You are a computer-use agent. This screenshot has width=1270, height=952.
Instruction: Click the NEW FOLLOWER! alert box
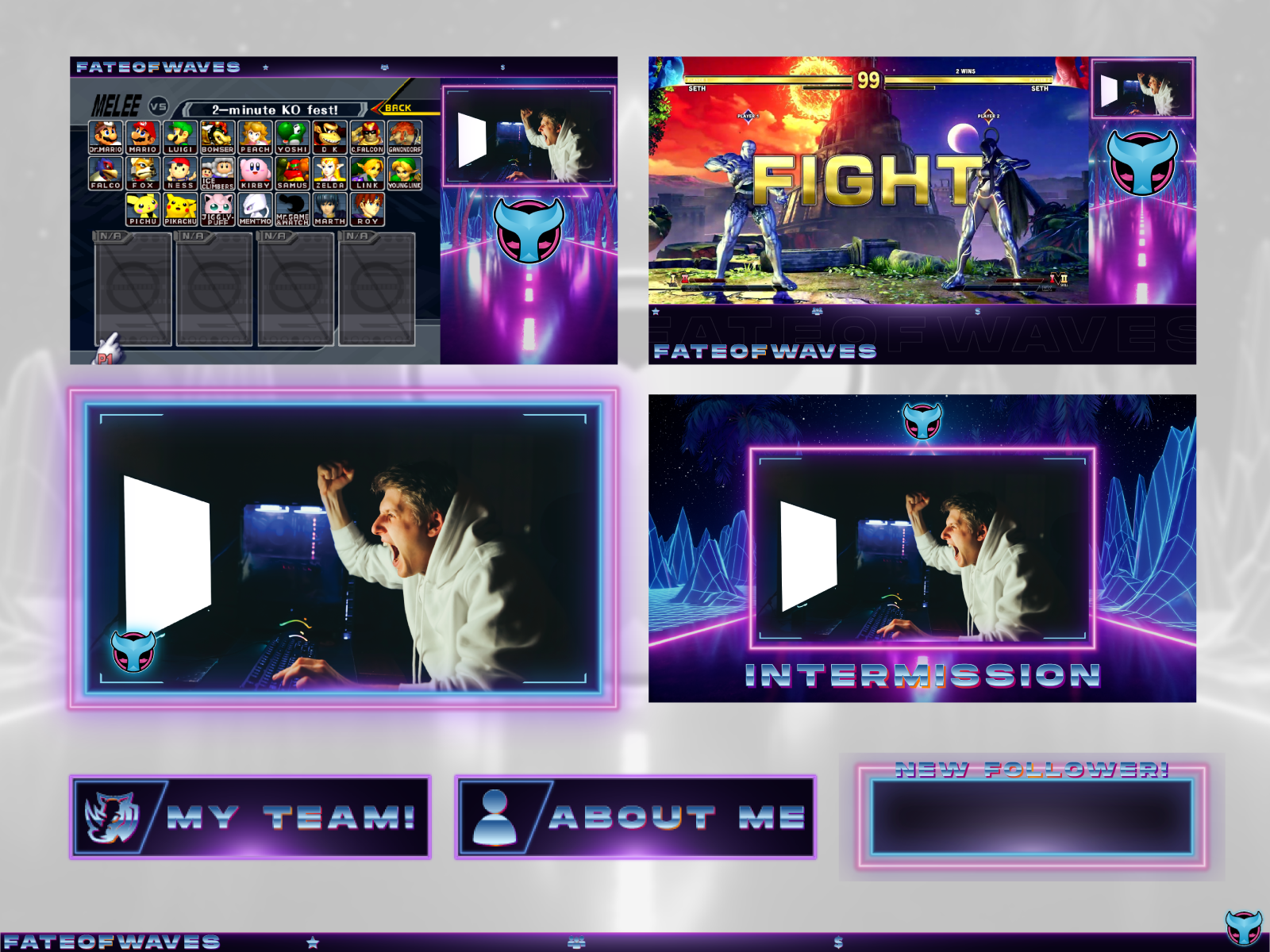(1032, 816)
